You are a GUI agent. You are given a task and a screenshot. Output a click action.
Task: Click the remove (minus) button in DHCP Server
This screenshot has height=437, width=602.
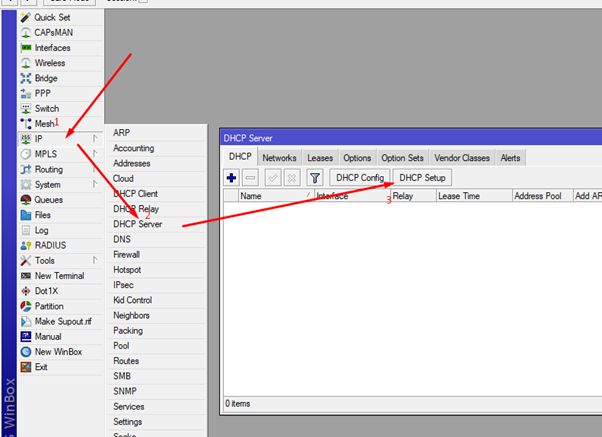tap(250, 178)
